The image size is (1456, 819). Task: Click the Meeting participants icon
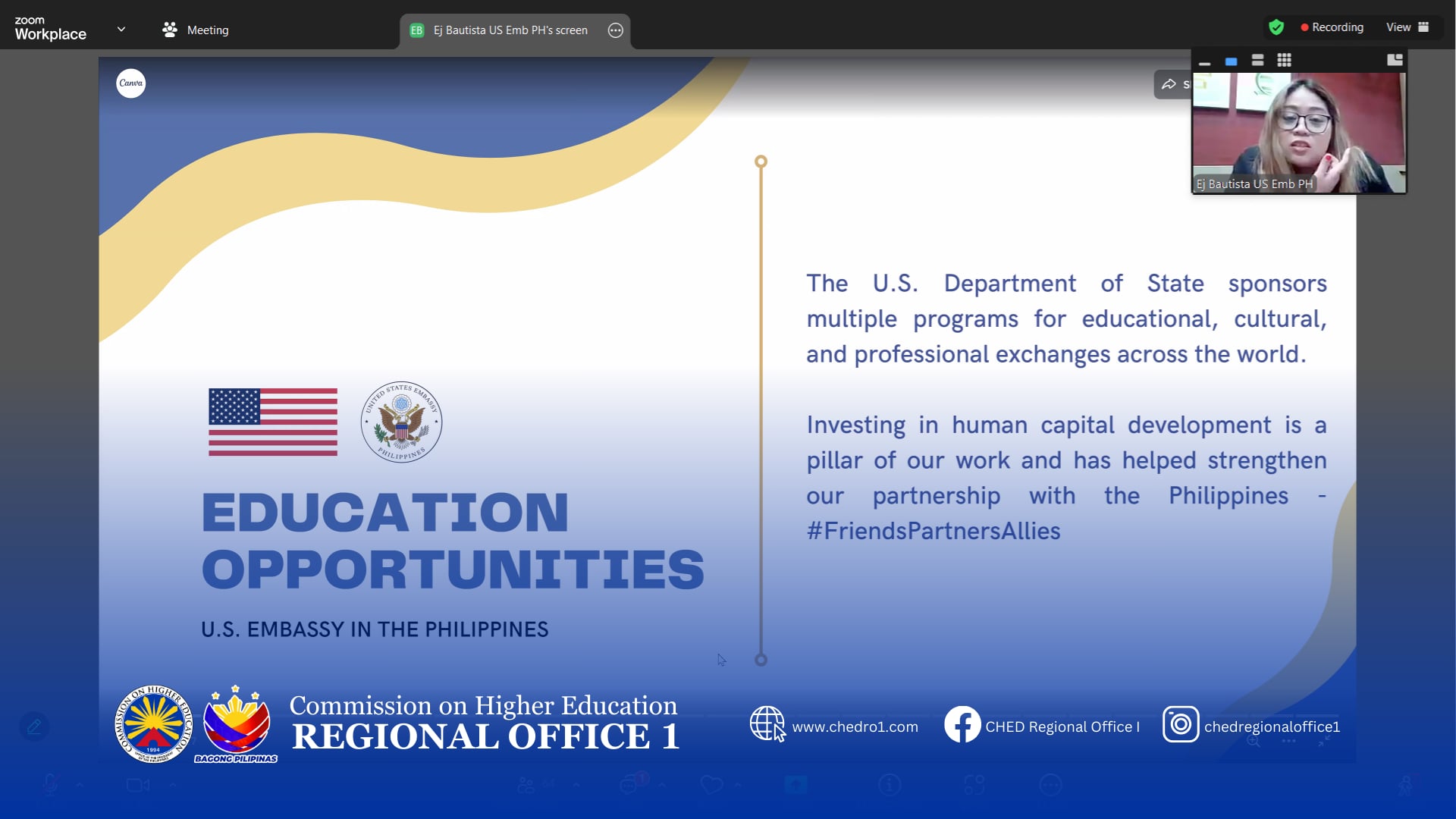coord(170,30)
